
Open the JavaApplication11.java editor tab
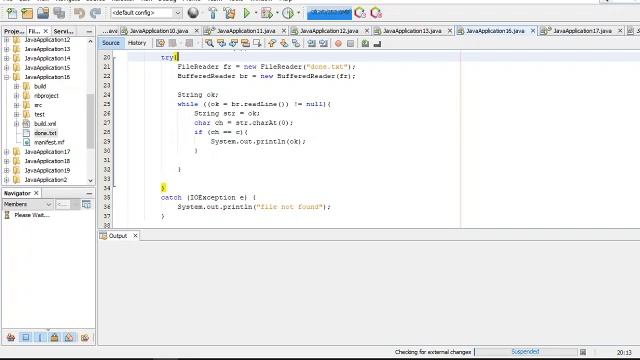(x=246, y=31)
